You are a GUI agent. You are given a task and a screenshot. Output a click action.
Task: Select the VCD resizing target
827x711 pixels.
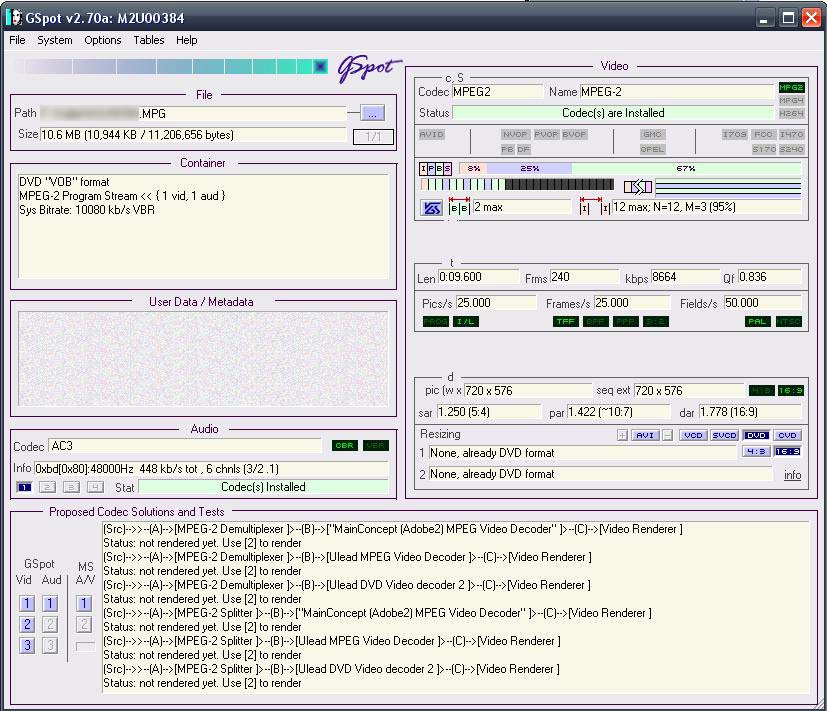click(693, 435)
